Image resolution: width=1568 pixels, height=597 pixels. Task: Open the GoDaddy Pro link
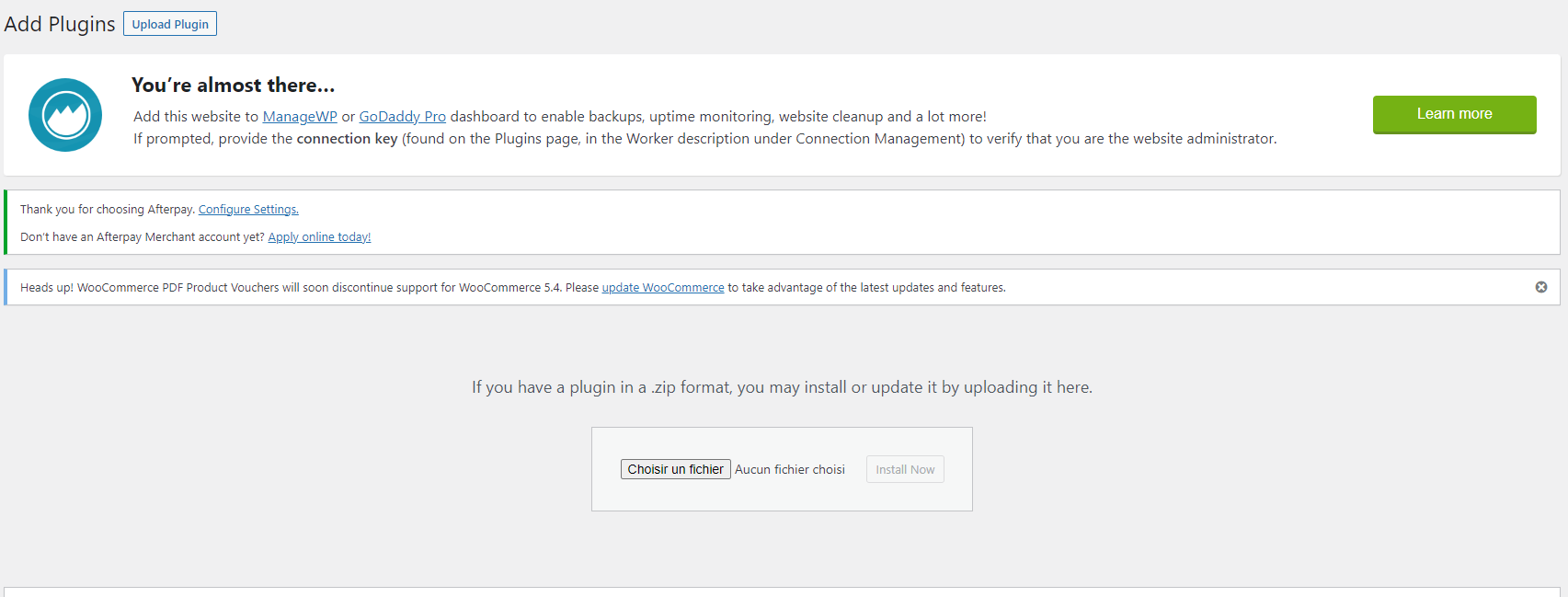coord(402,117)
